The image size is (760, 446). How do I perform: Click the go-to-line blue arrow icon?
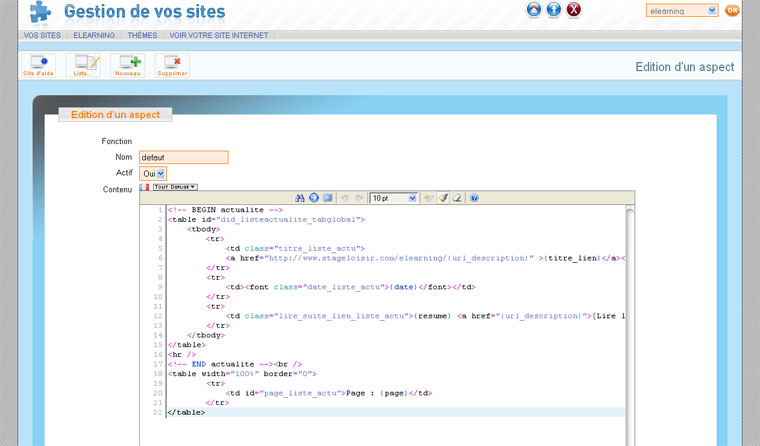[x=314, y=198]
